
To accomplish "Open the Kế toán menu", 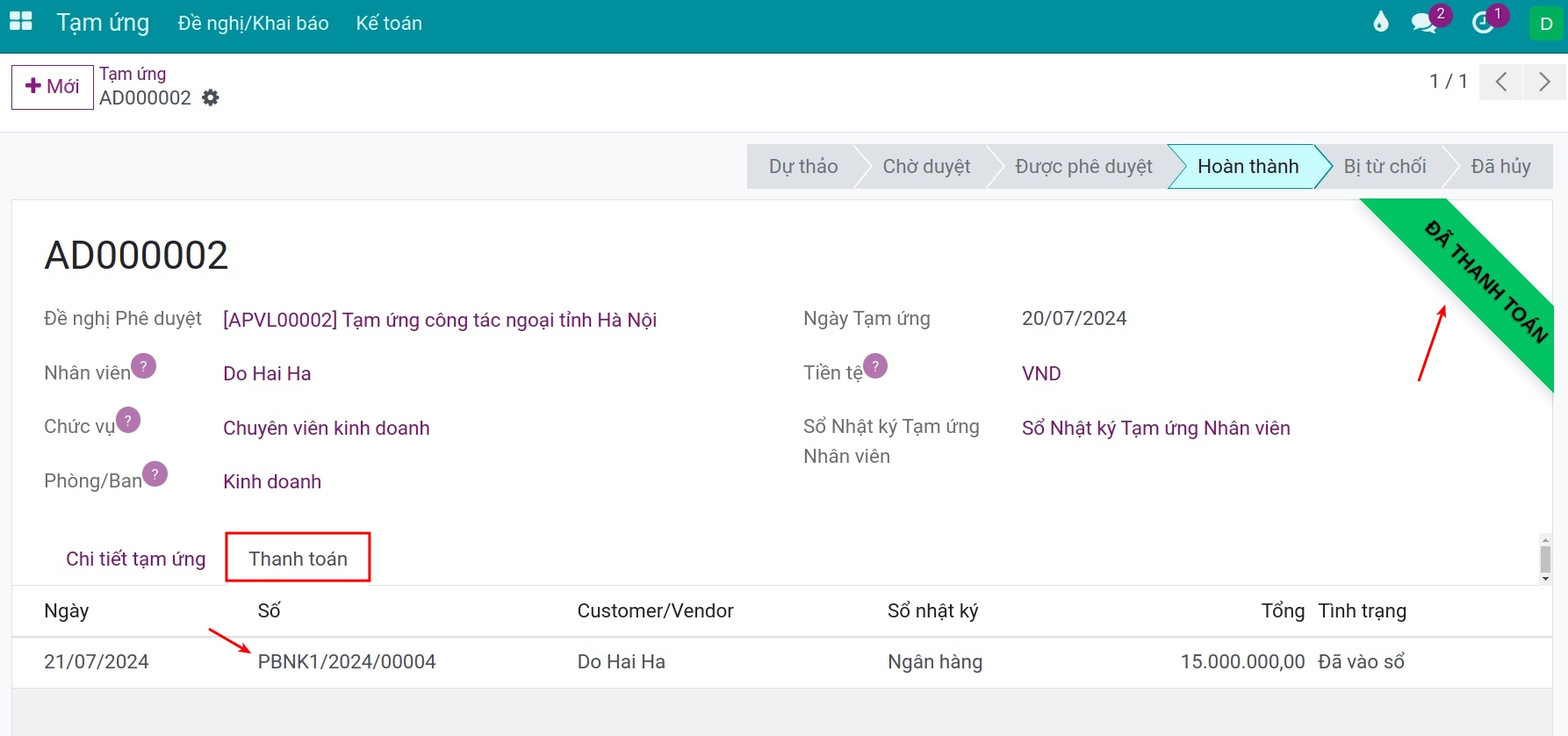I will click(x=389, y=24).
